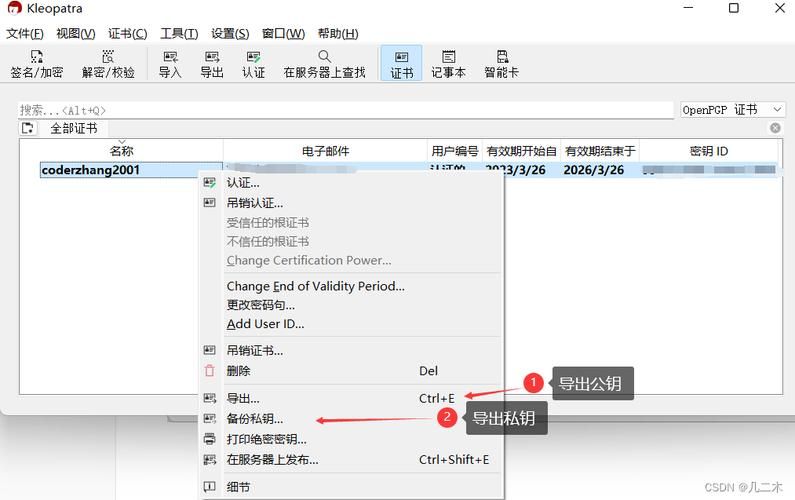Click the icon beside 导出... menu entry

[x=209, y=398]
